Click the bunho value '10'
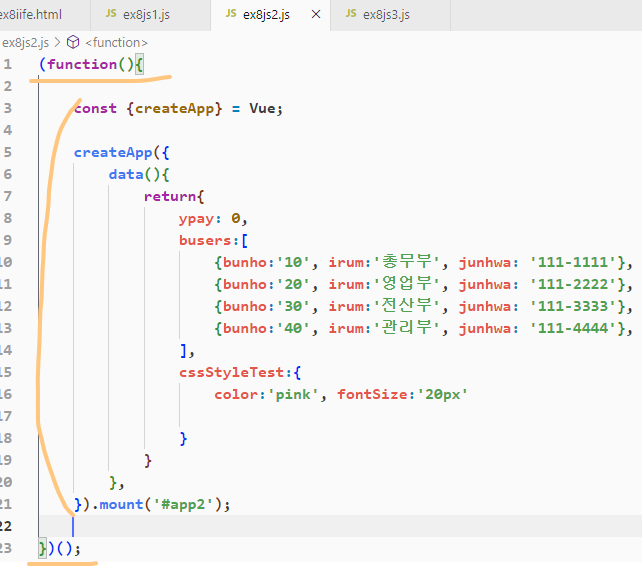 click(x=293, y=262)
